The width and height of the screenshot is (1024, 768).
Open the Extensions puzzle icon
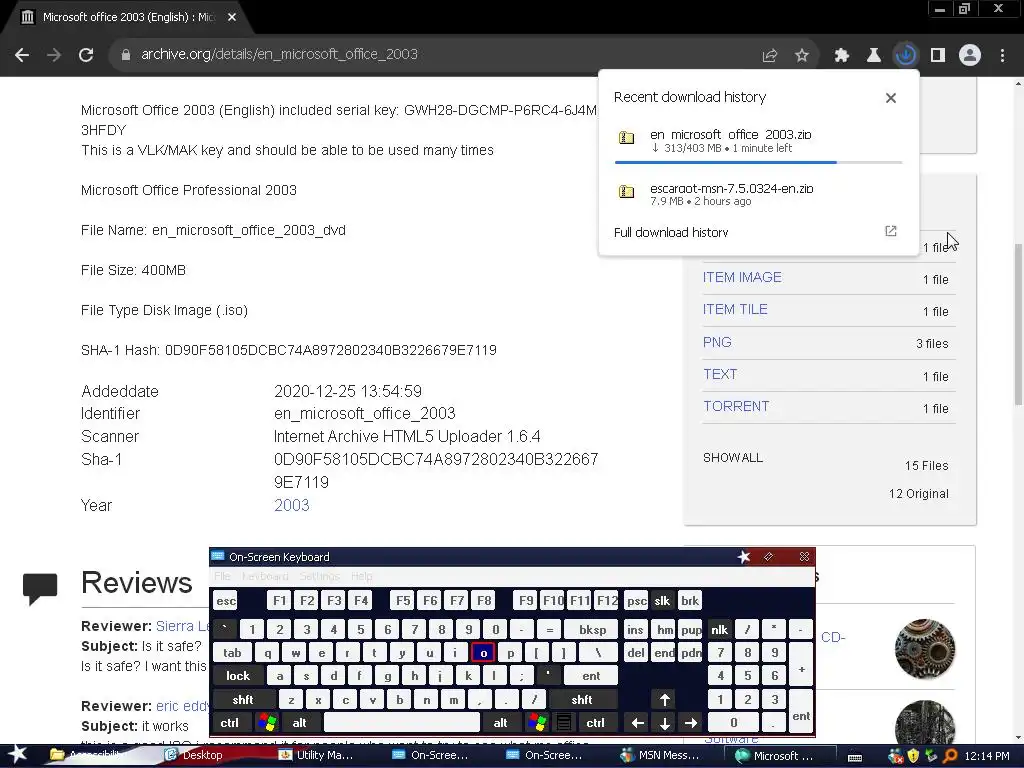[842, 56]
